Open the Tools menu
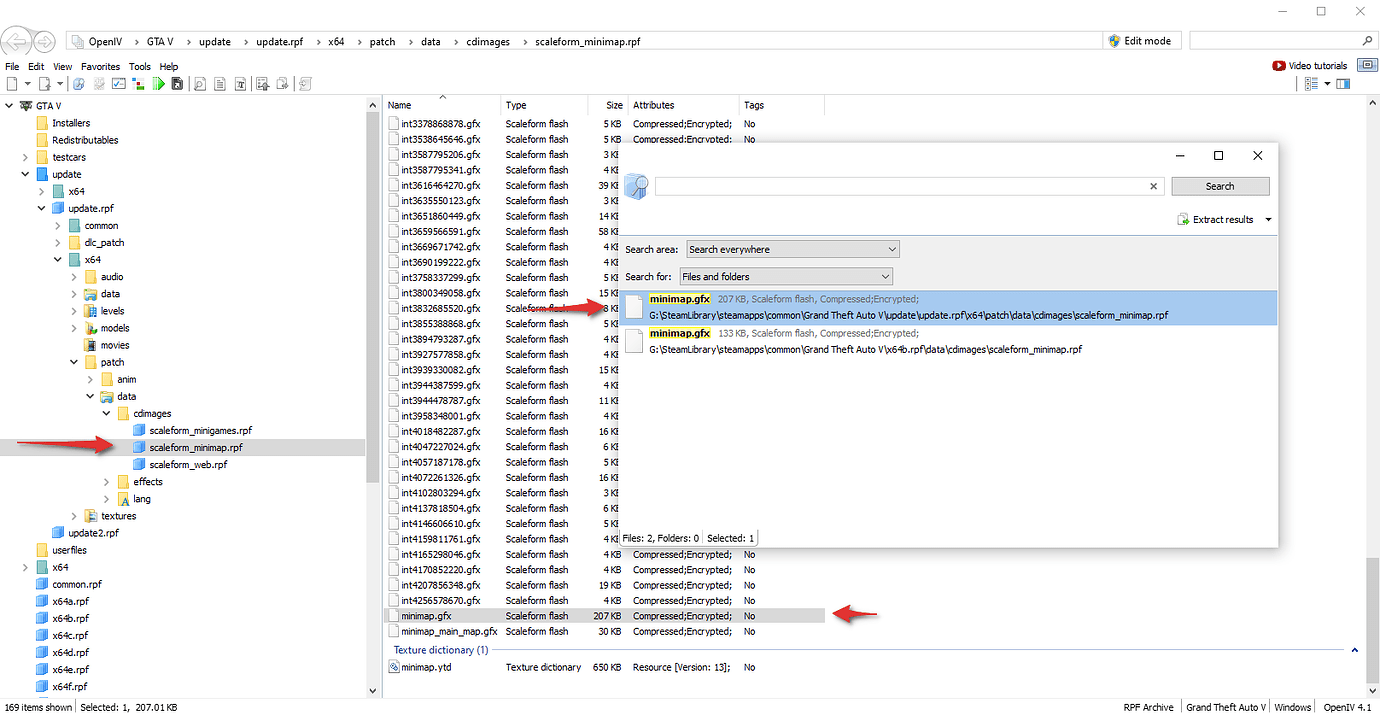This screenshot has height=714, width=1380. (x=139, y=67)
